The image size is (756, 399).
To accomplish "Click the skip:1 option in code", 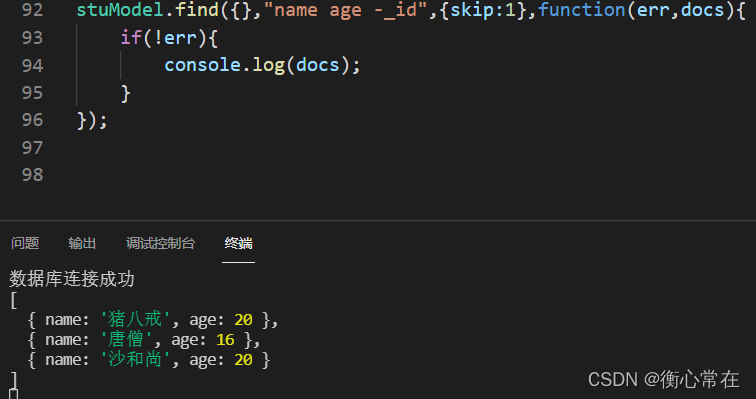I will point(483,10).
